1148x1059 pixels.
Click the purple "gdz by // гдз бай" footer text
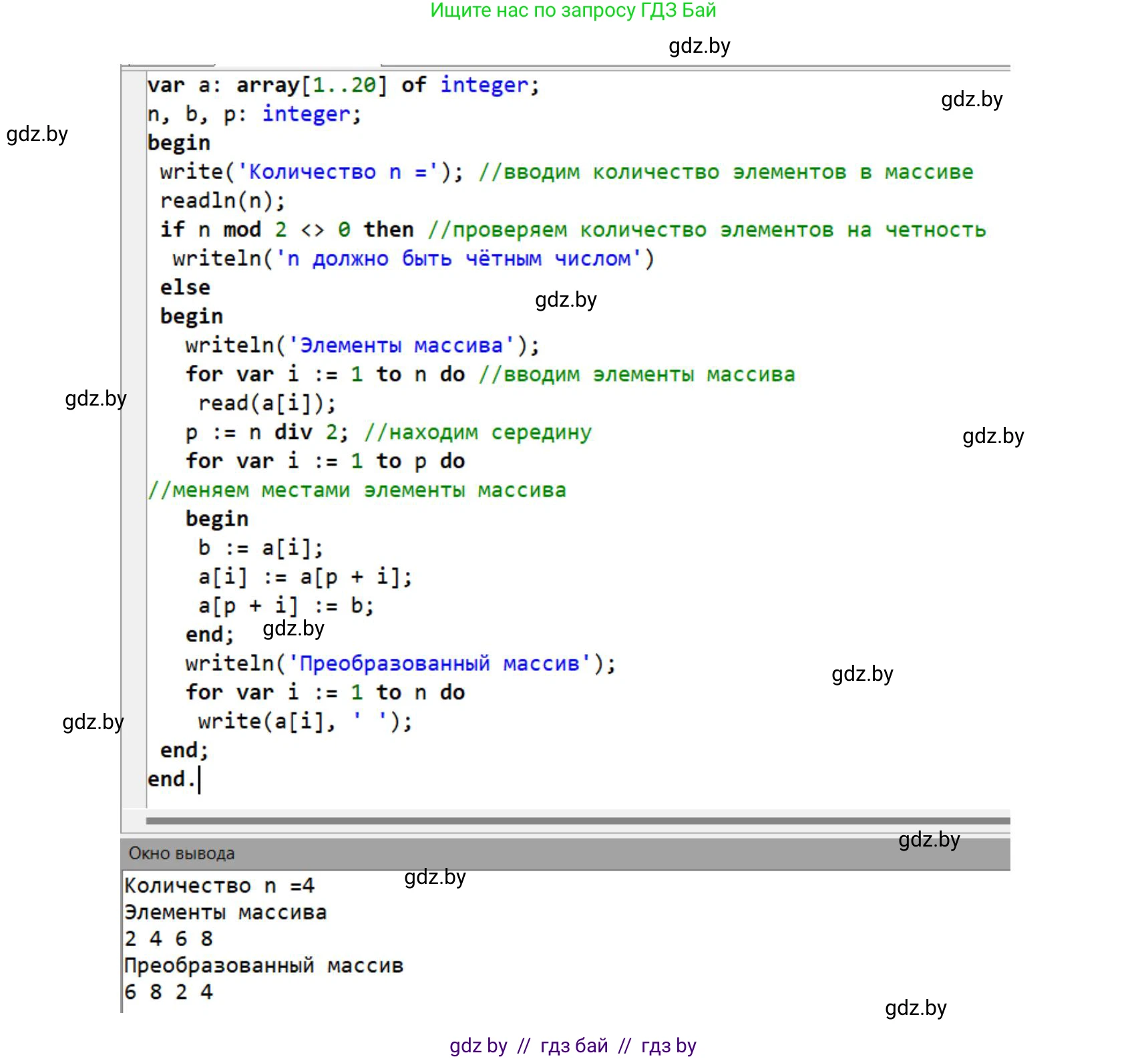(572, 1045)
